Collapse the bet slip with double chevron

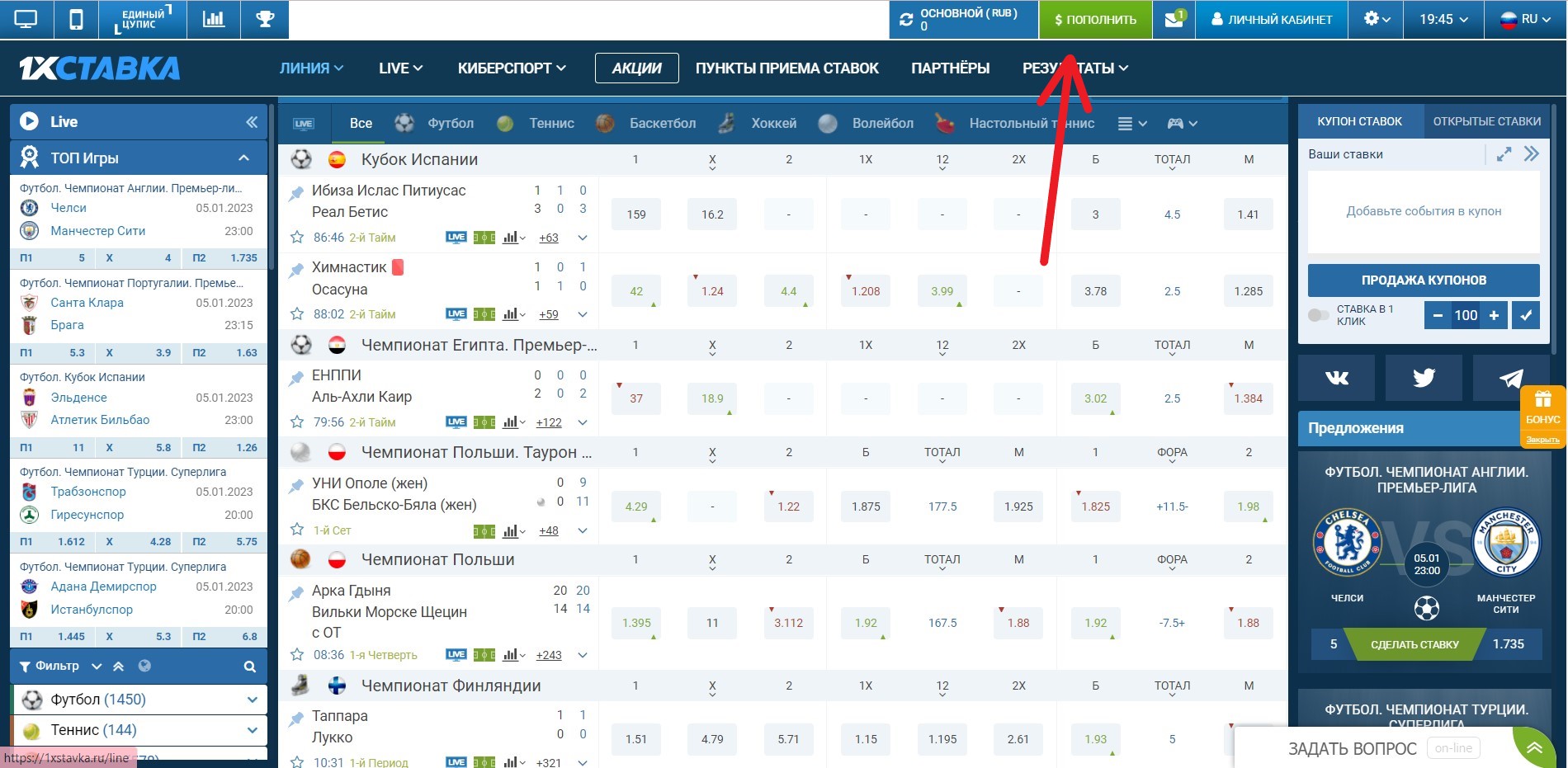click(1532, 154)
